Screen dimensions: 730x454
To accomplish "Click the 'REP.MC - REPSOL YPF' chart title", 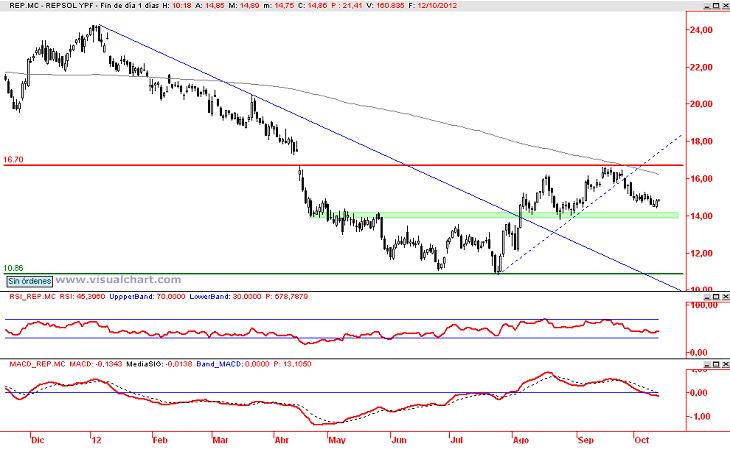I will [x=53, y=6].
